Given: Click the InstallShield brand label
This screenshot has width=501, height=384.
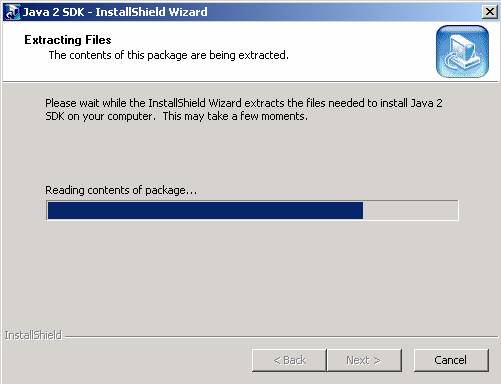Looking at the screenshot, I should tap(33, 335).
